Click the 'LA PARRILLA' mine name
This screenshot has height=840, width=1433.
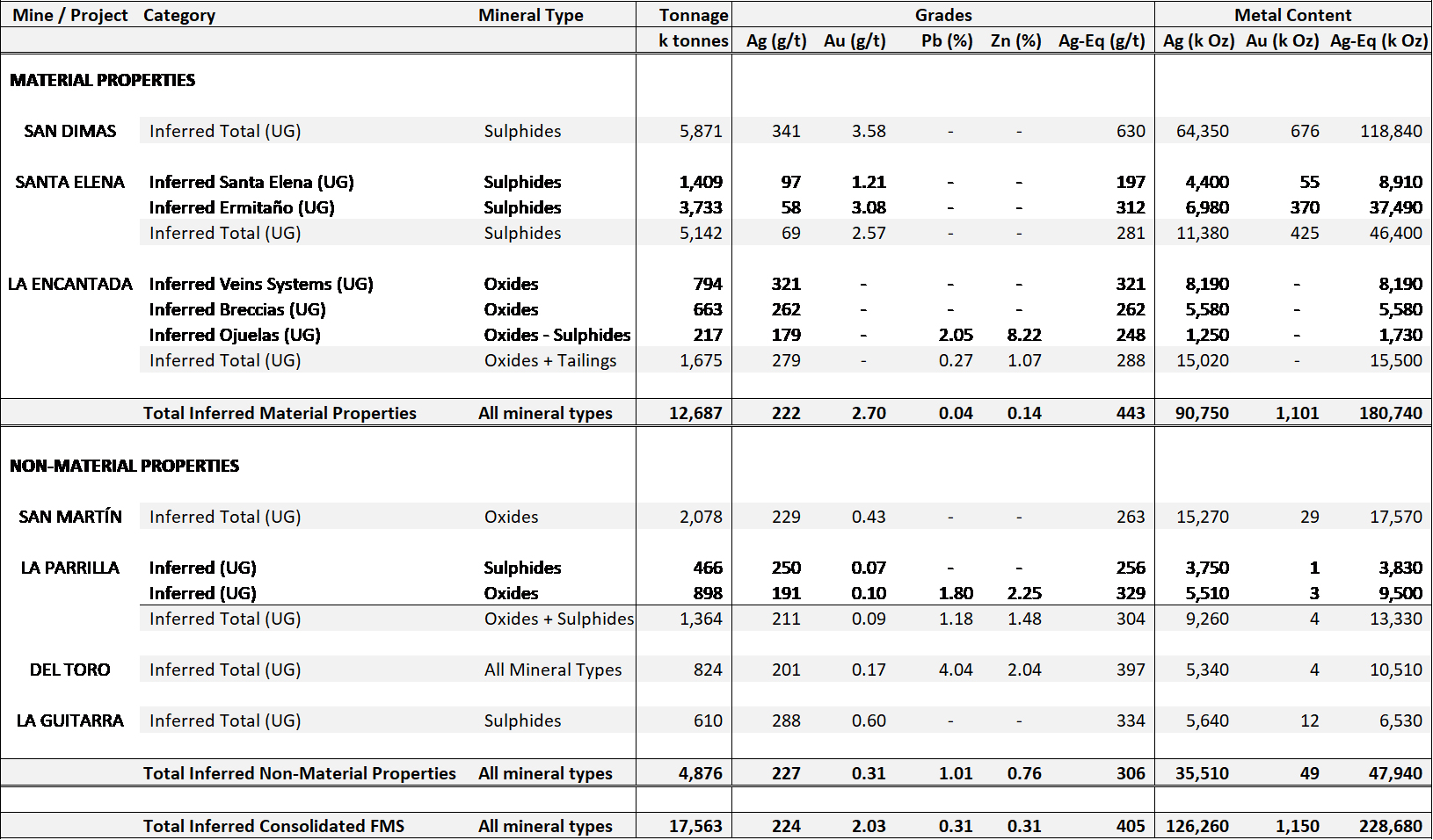click(70, 568)
